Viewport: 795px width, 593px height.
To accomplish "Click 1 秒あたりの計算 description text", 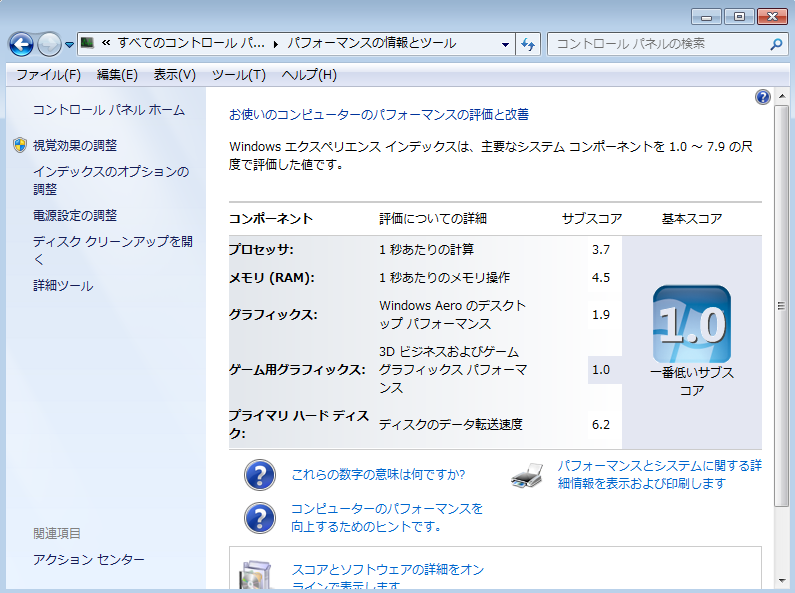I will 426,249.
